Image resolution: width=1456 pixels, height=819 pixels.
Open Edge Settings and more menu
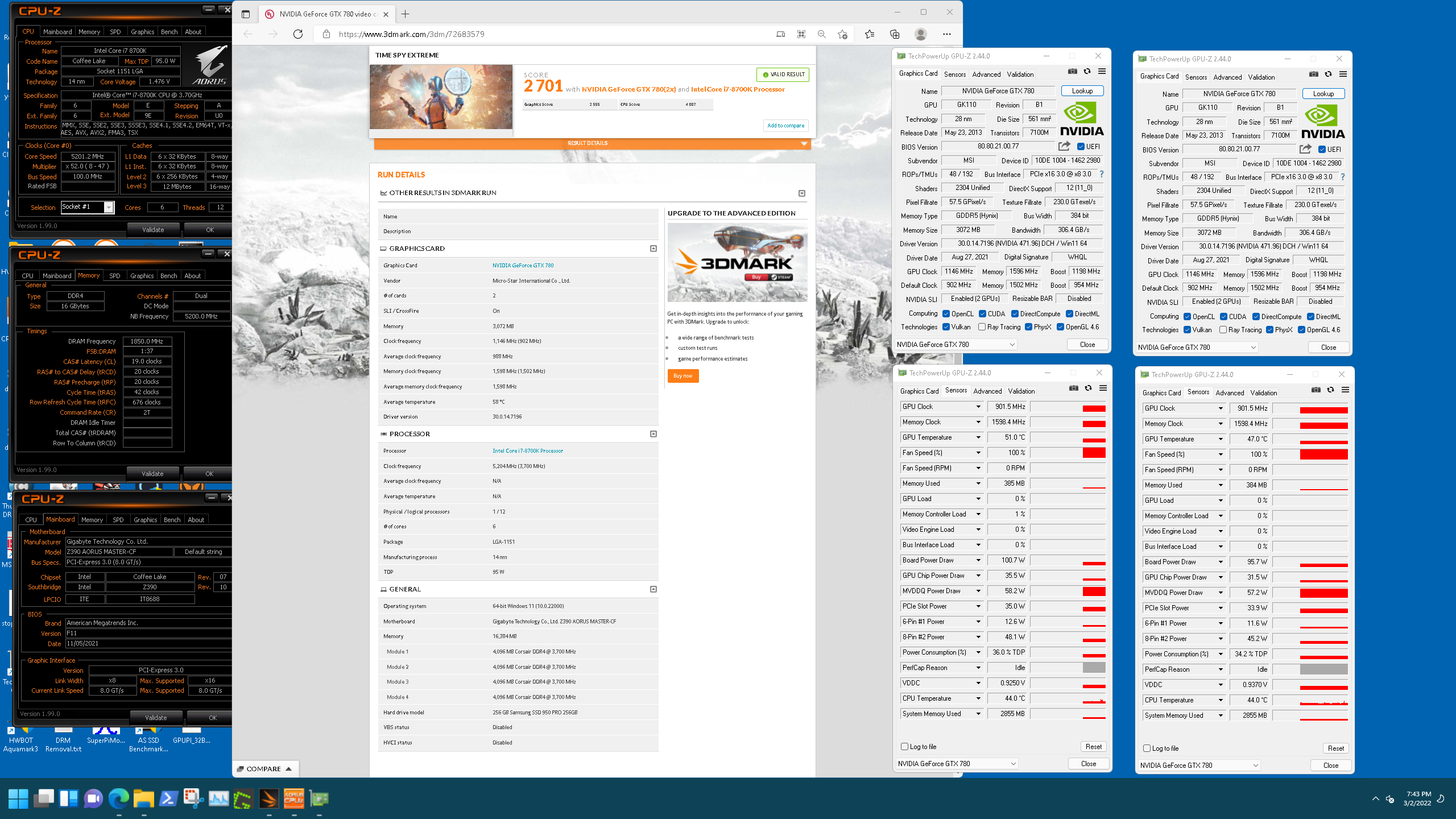click(947, 34)
